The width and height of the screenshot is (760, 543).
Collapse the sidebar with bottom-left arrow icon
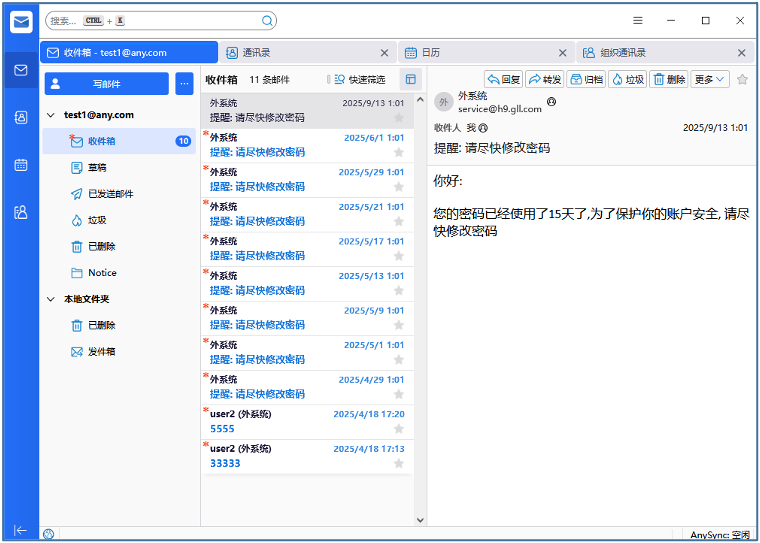pyautogui.click(x=20, y=530)
